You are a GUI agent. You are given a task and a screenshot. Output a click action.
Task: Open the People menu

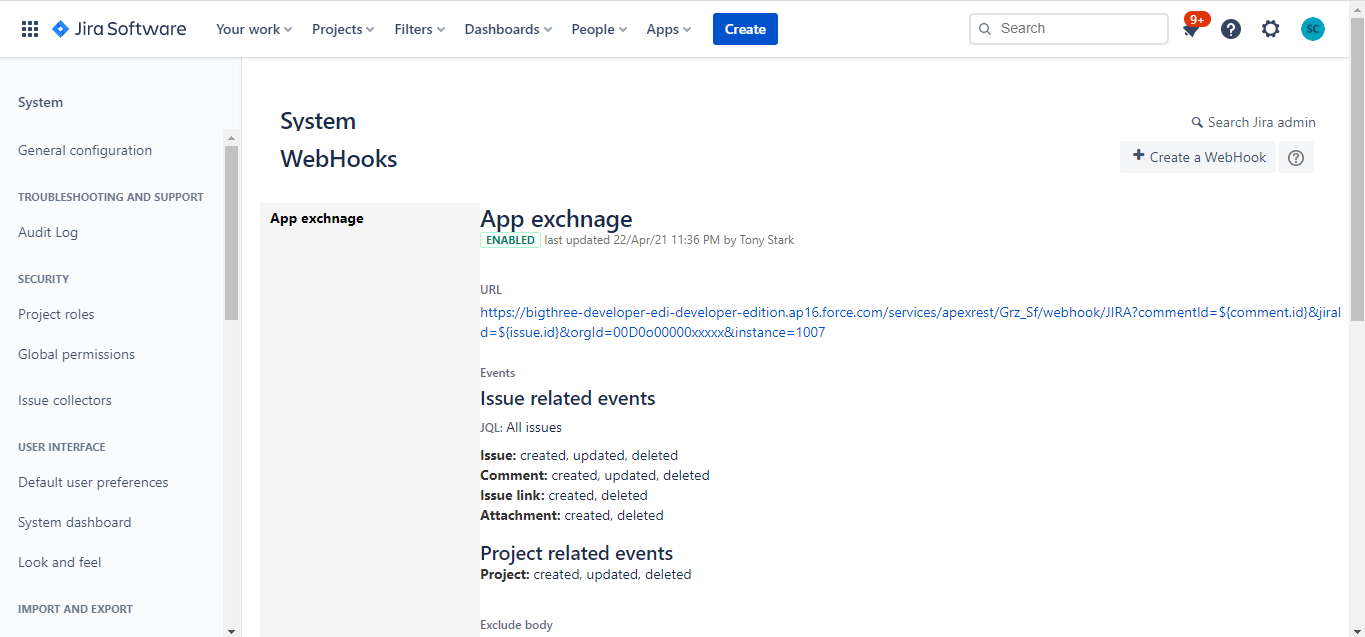coord(598,29)
